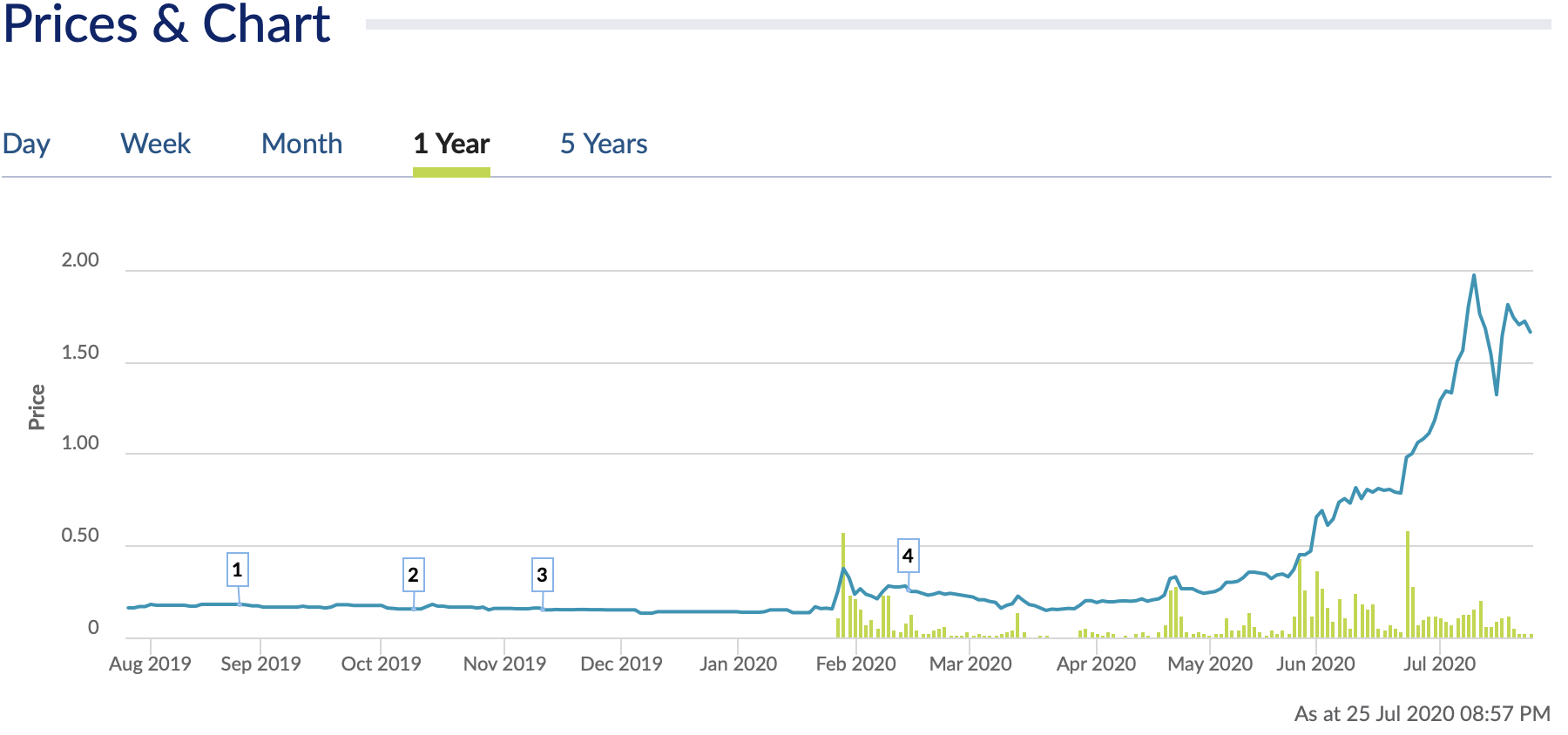1568x735 pixels.
Task: Click announcement marker 4 near Feb 2020
Action: pyautogui.click(x=908, y=556)
